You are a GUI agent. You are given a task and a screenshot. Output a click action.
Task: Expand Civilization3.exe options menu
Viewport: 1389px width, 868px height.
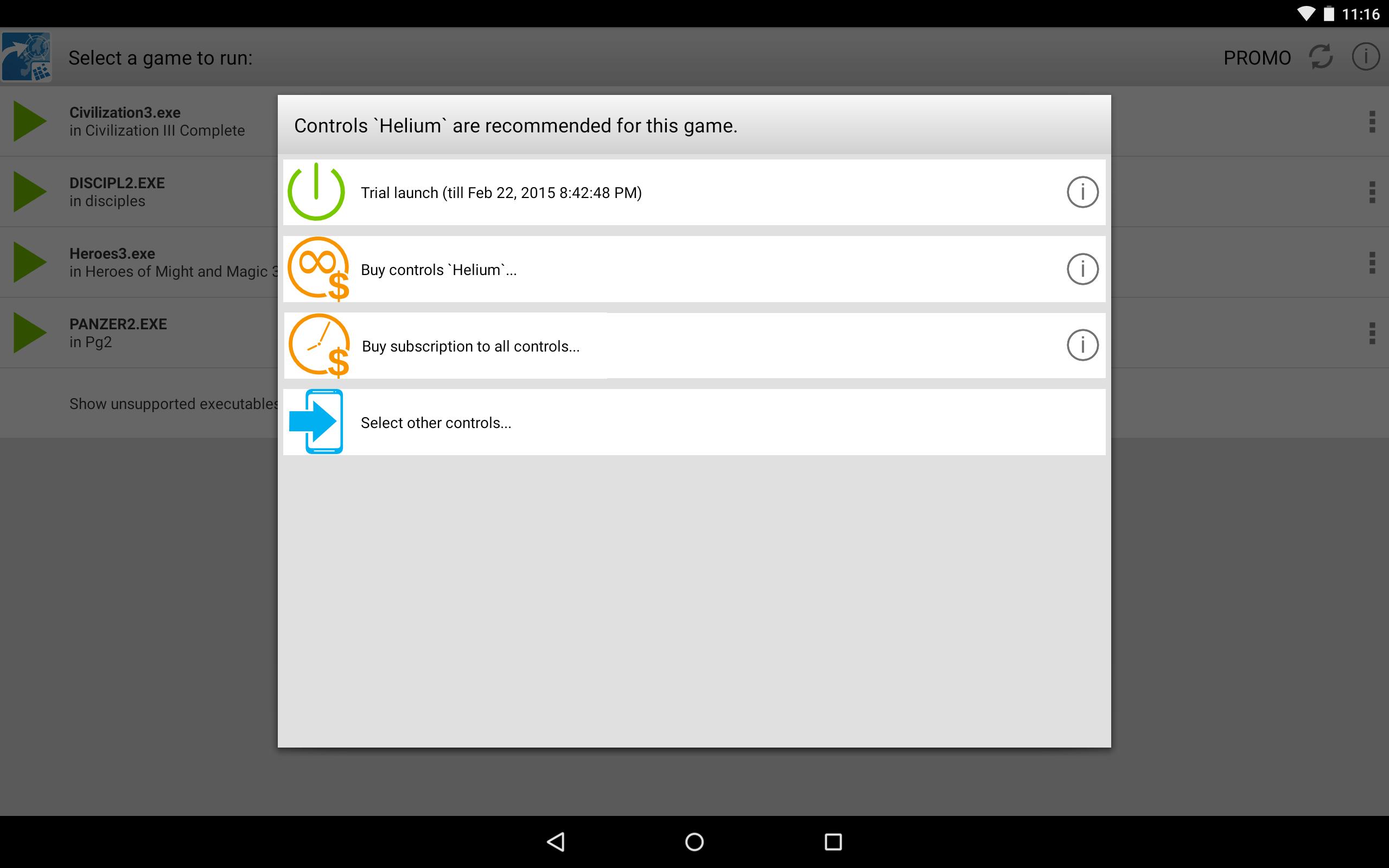(x=1372, y=121)
